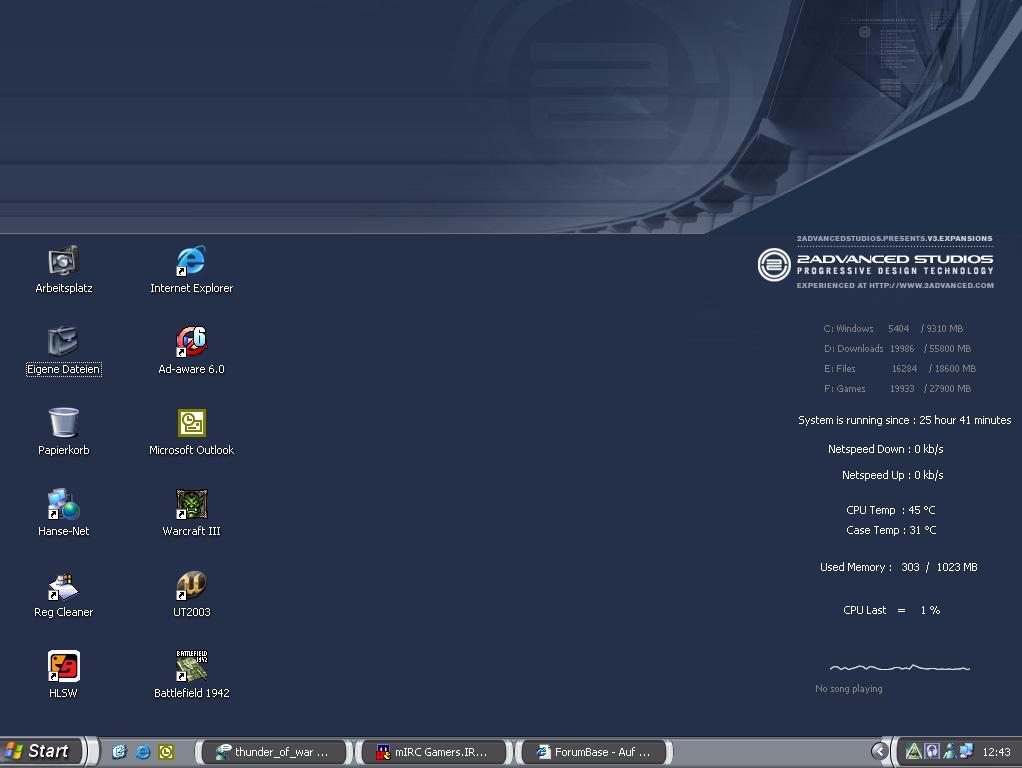Click the 'E: Files' drive readout
The image size is (1022, 768).
coord(899,368)
